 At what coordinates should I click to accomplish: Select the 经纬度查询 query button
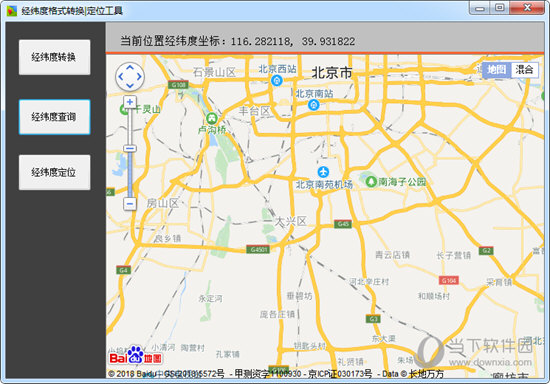coord(54,117)
